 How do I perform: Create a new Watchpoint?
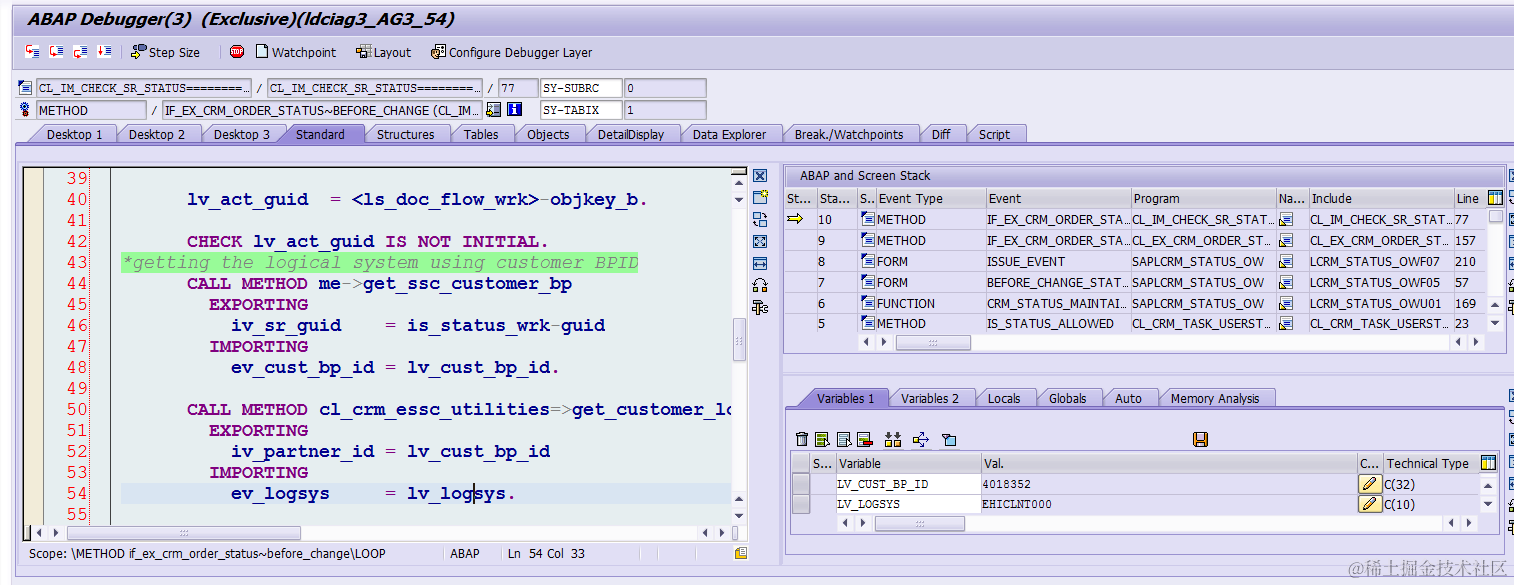(x=296, y=52)
